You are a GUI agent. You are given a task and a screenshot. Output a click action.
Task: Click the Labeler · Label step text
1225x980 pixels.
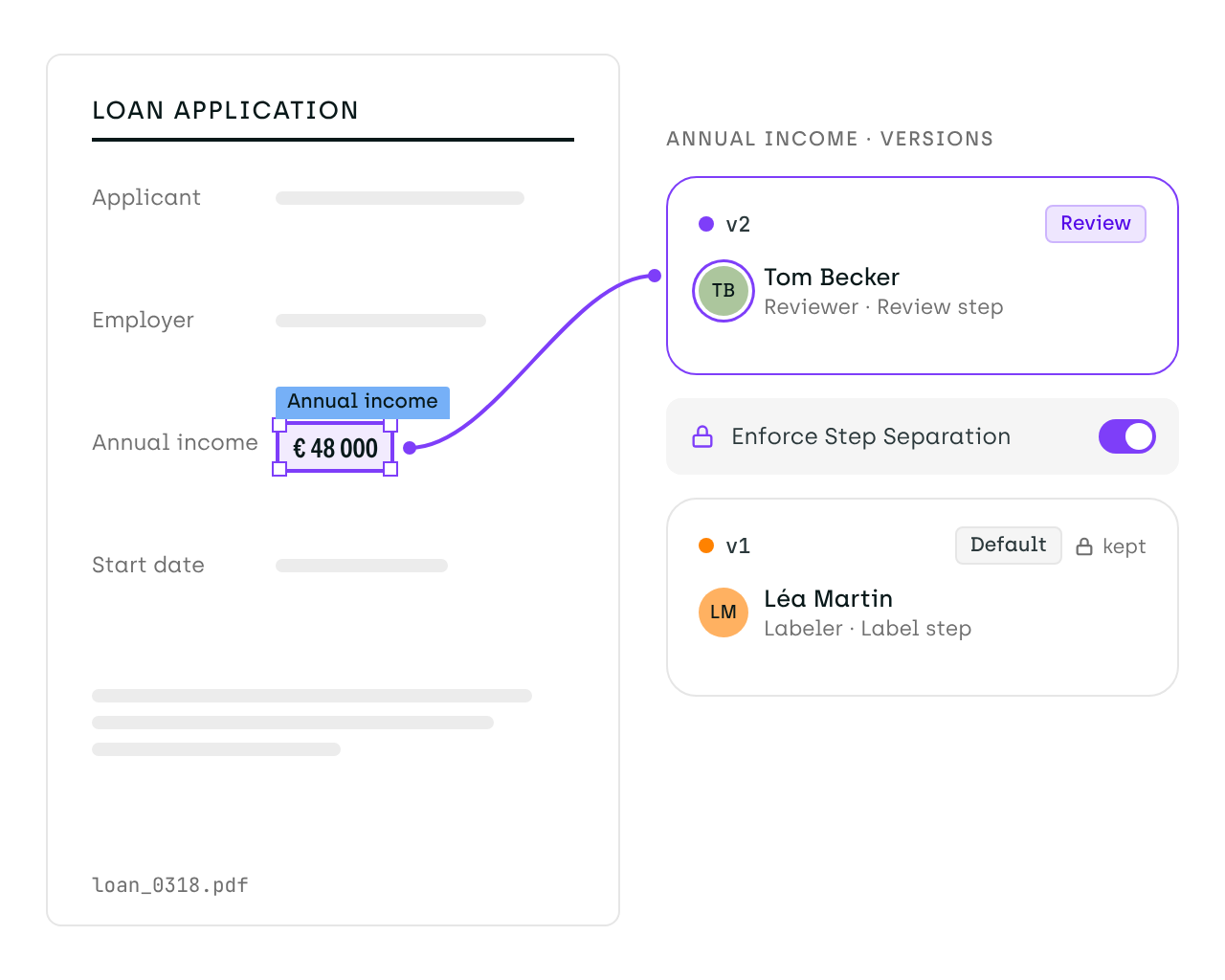(867, 629)
